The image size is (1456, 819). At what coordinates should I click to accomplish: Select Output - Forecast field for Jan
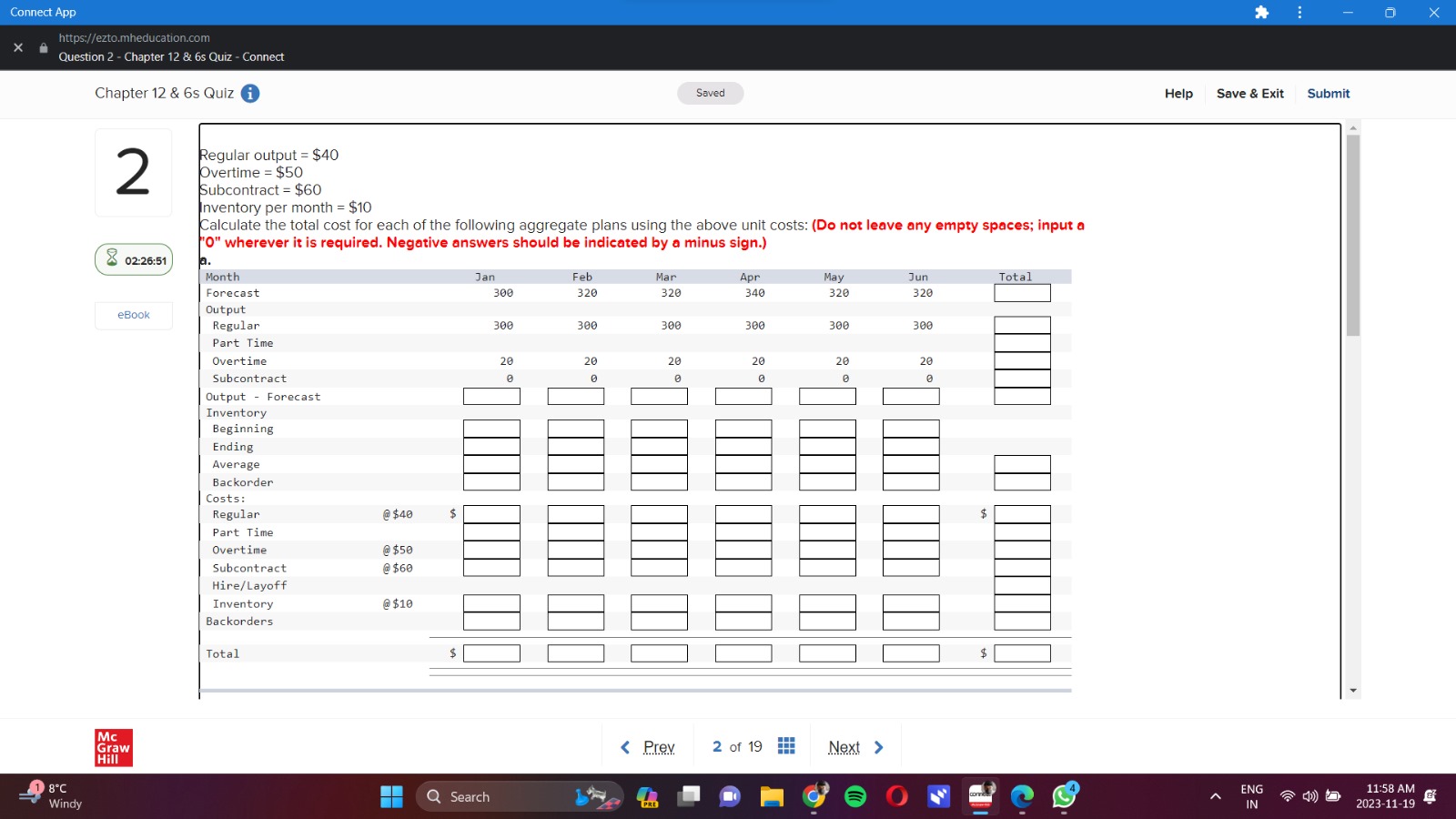click(x=491, y=397)
